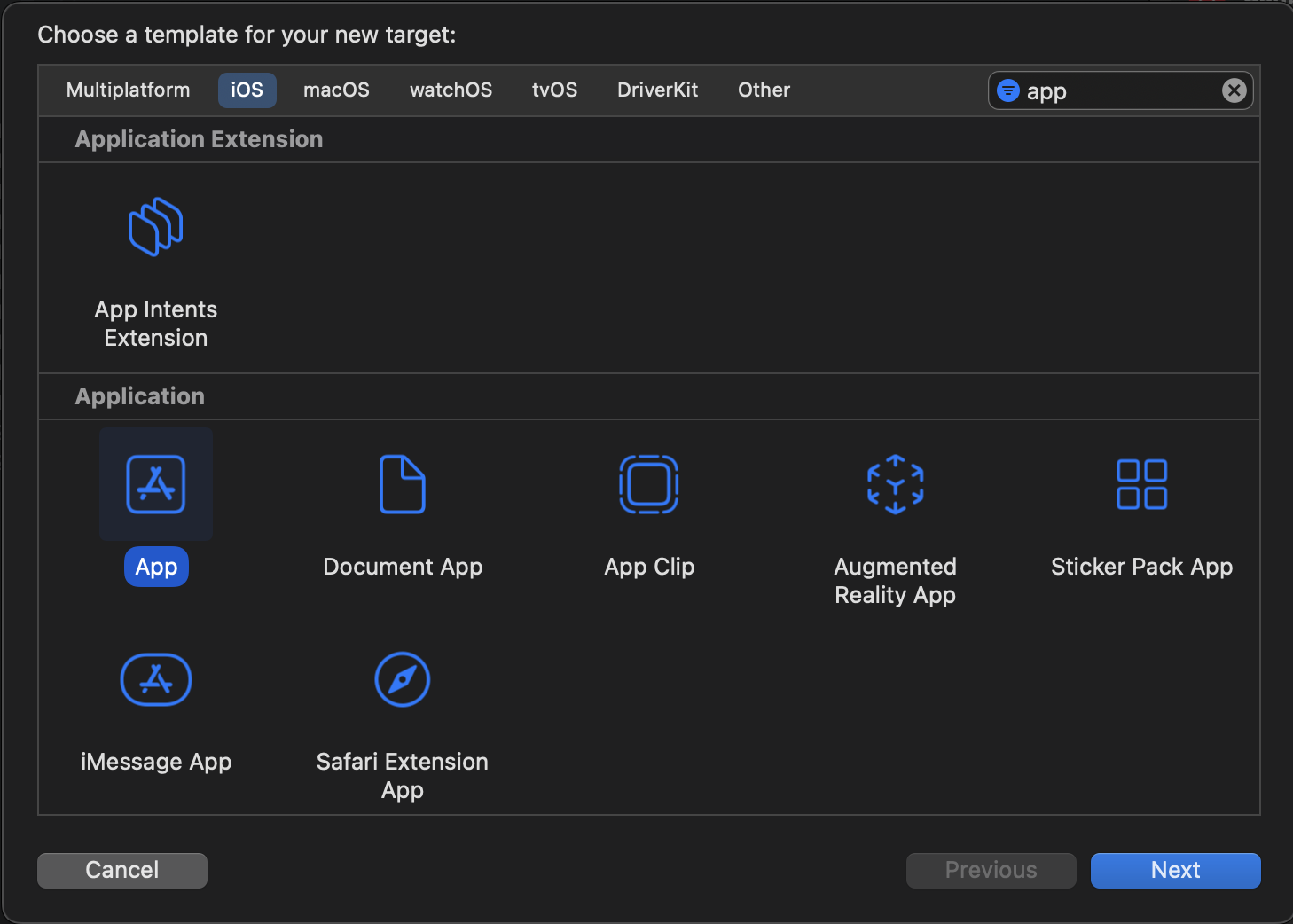Switch to the DriverKit tab
Screen dimensions: 1293x924
(x=658, y=90)
